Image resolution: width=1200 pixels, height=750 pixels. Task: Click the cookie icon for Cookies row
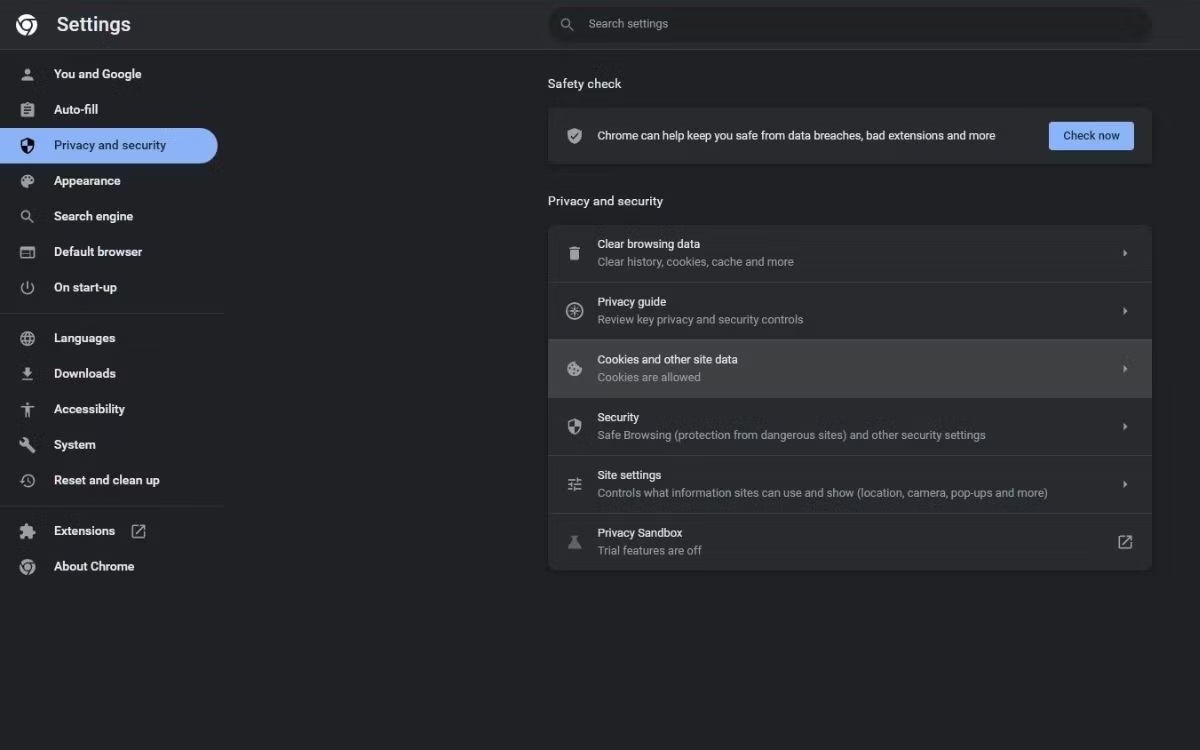click(574, 369)
